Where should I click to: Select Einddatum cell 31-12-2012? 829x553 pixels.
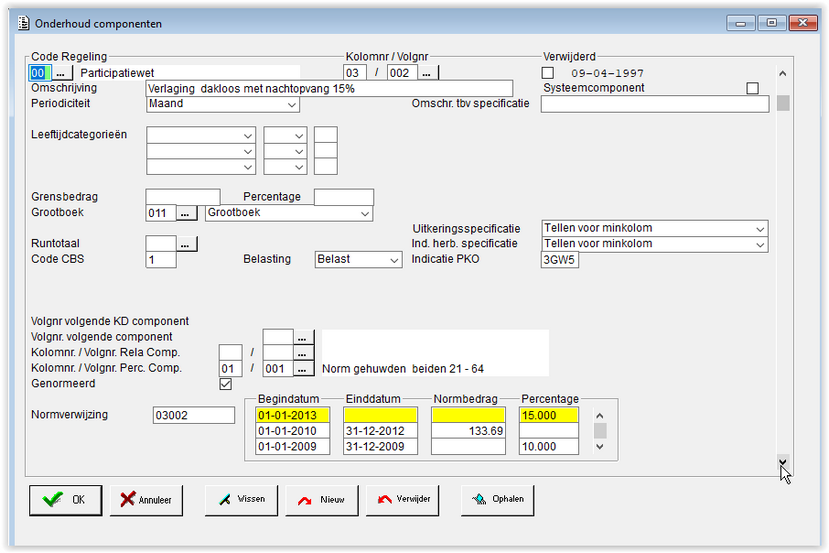tap(380, 431)
